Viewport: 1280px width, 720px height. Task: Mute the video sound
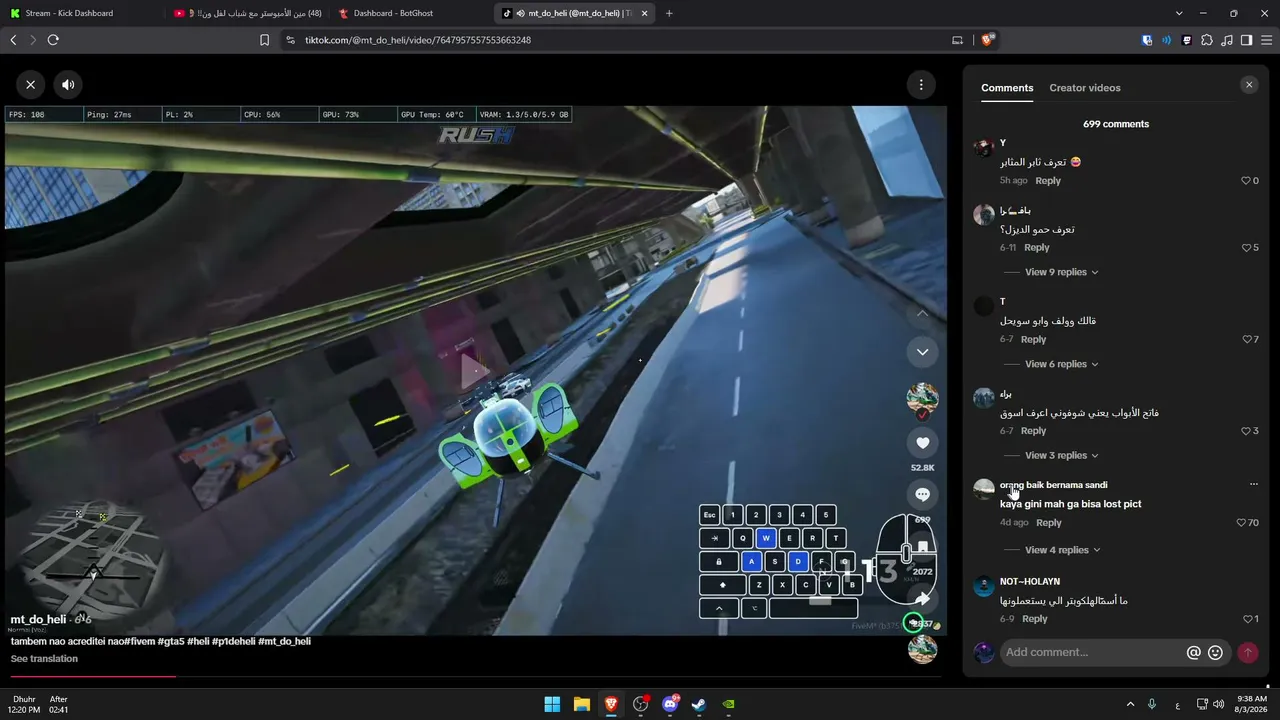(x=68, y=85)
